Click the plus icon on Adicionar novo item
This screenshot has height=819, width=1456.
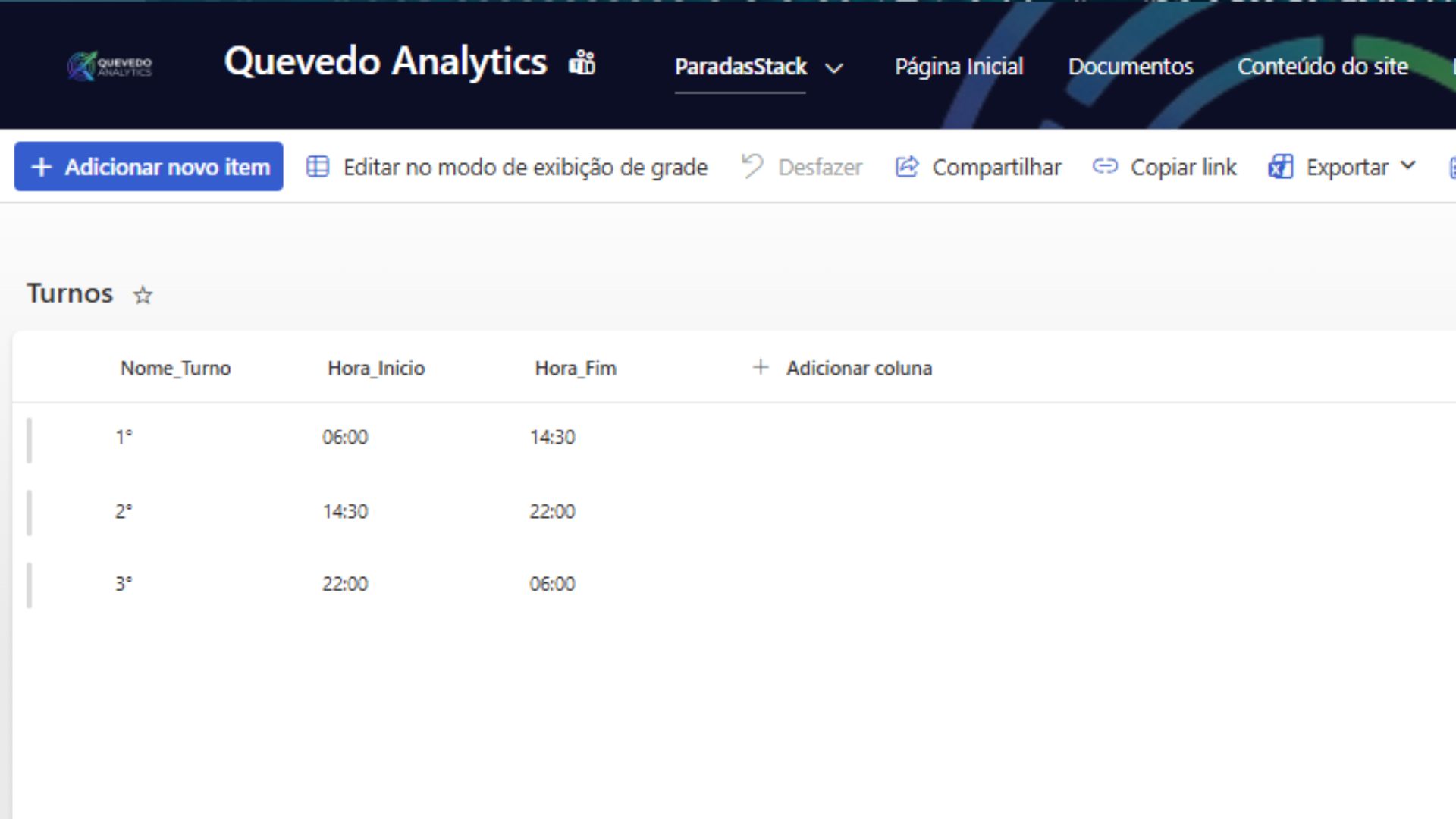tap(40, 166)
